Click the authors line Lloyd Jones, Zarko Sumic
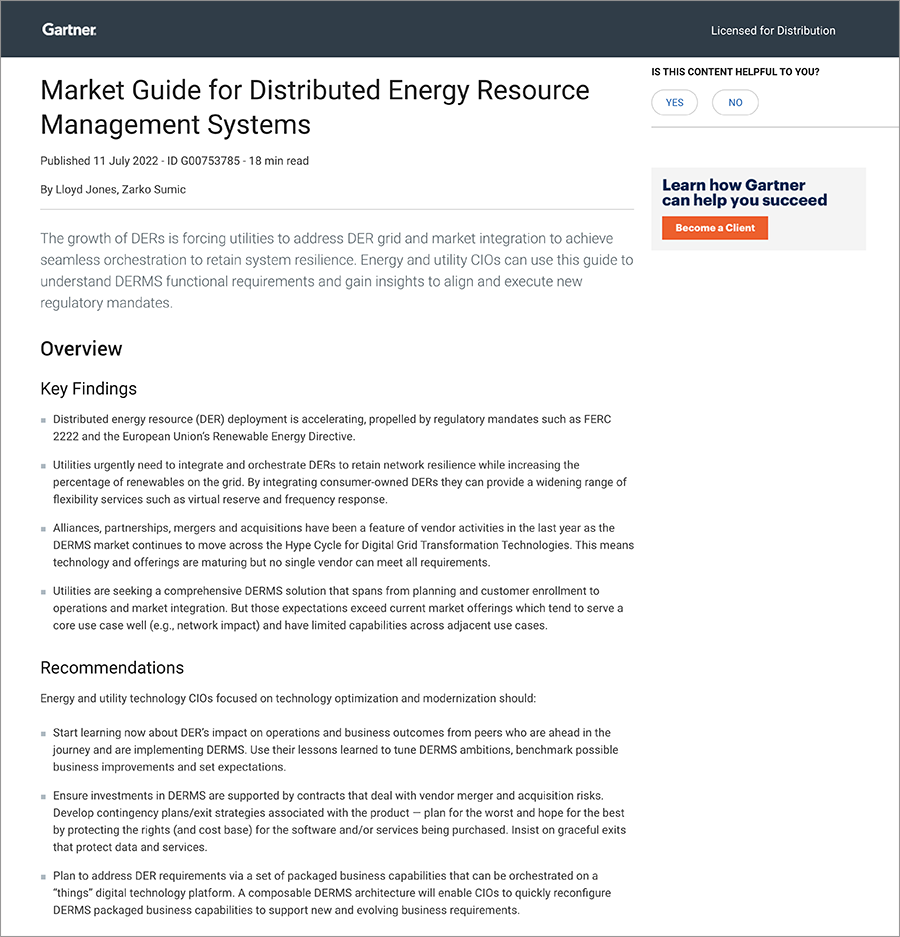 pyautogui.click(x=113, y=189)
